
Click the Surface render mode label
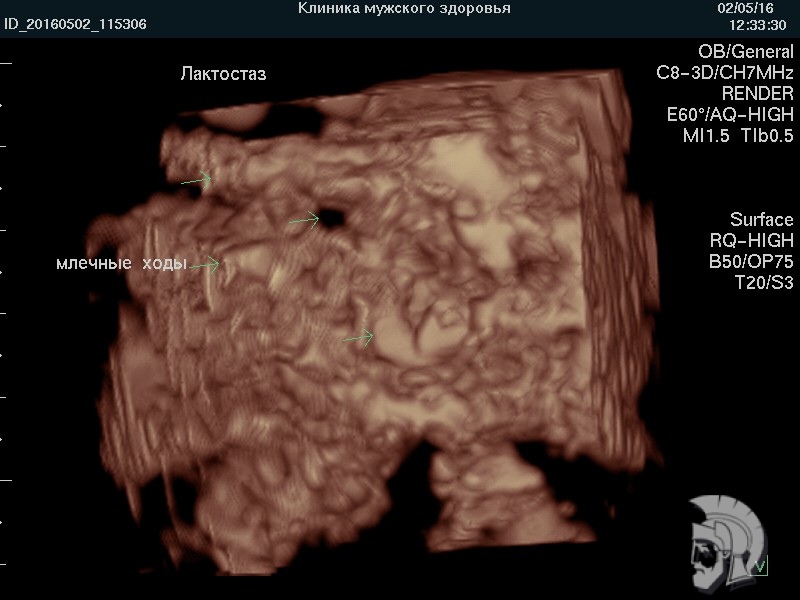(761, 220)
